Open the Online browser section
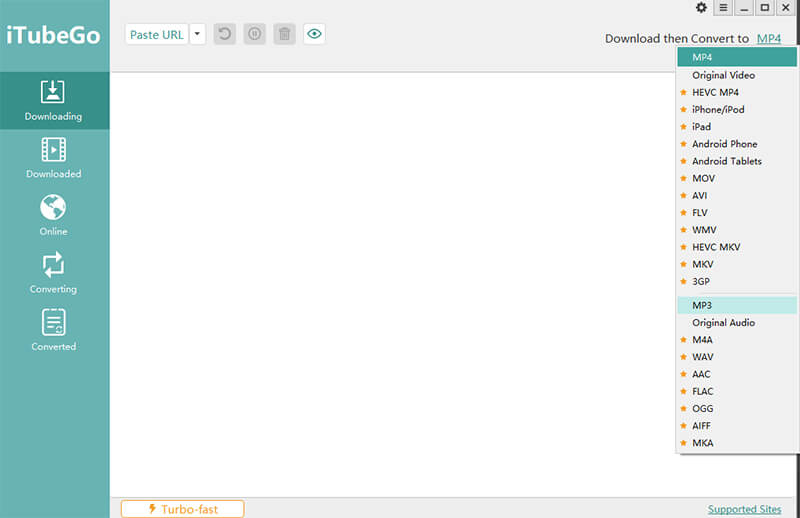The width and height of the screenshot is (800, 518). [54, 215]
